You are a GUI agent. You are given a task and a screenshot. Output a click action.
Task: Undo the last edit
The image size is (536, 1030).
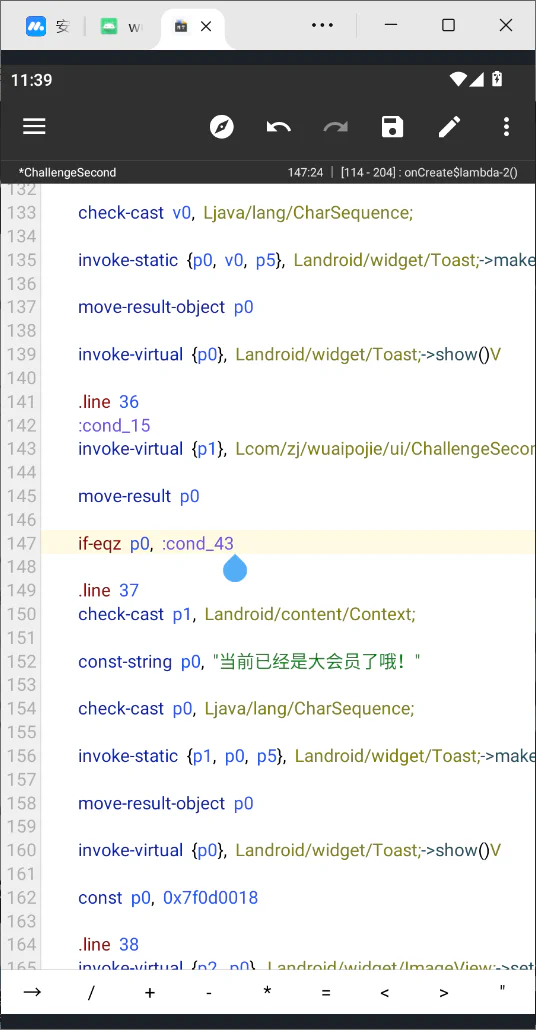coord(279,126)
